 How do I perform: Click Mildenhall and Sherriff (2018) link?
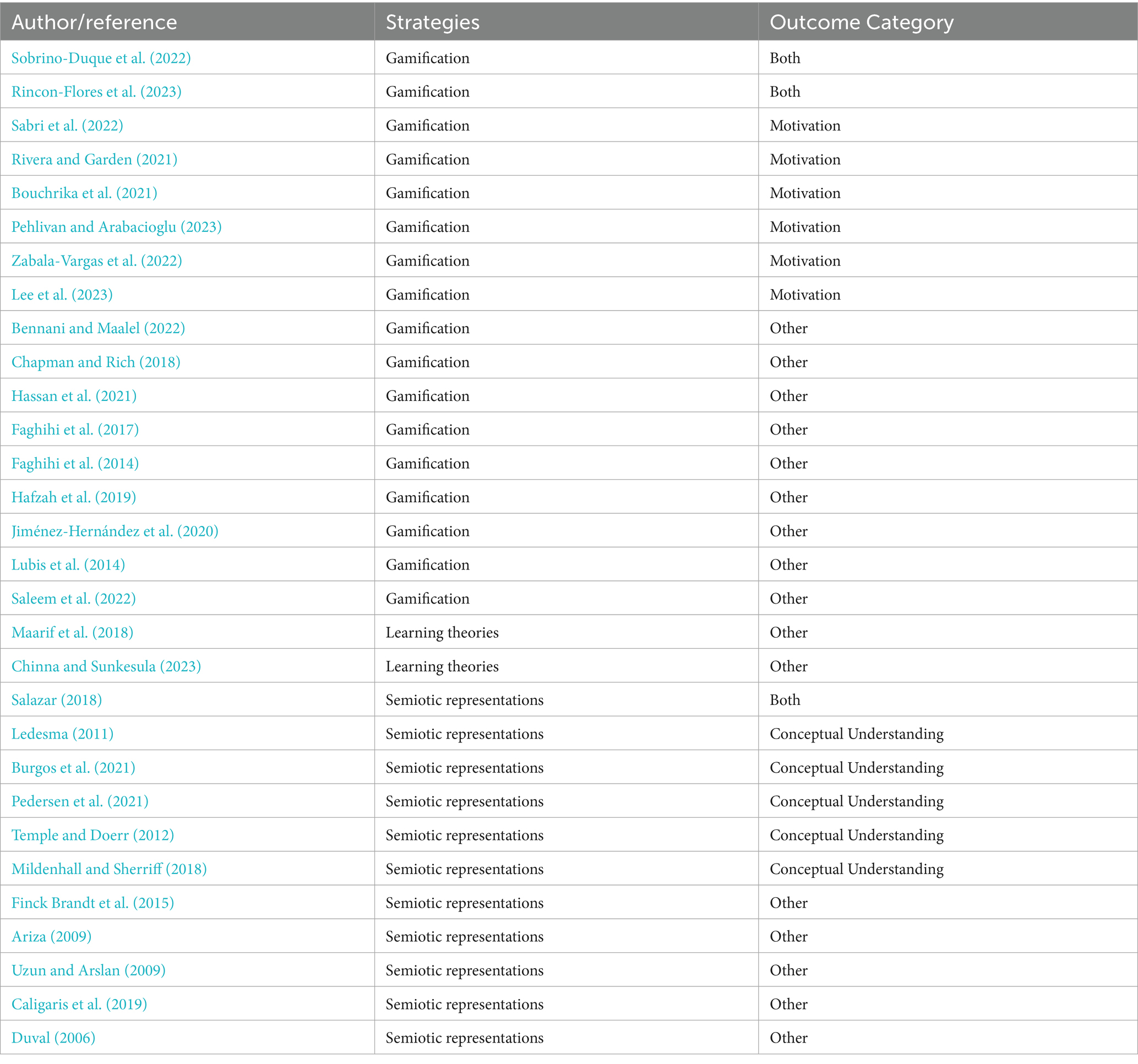pos(109,868)
